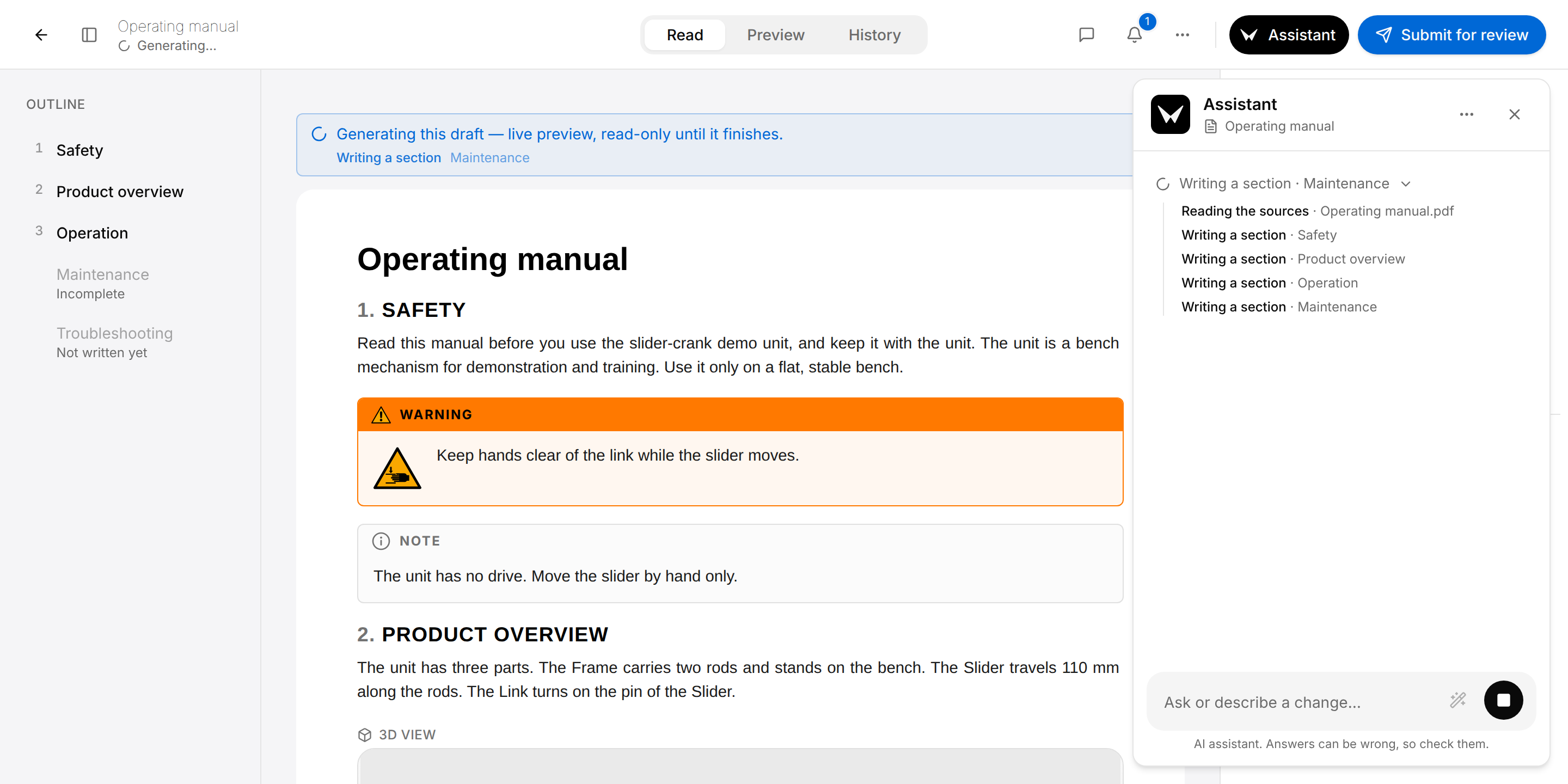Click the Maintenance link in the generating banner

click(x=489, y=158)
